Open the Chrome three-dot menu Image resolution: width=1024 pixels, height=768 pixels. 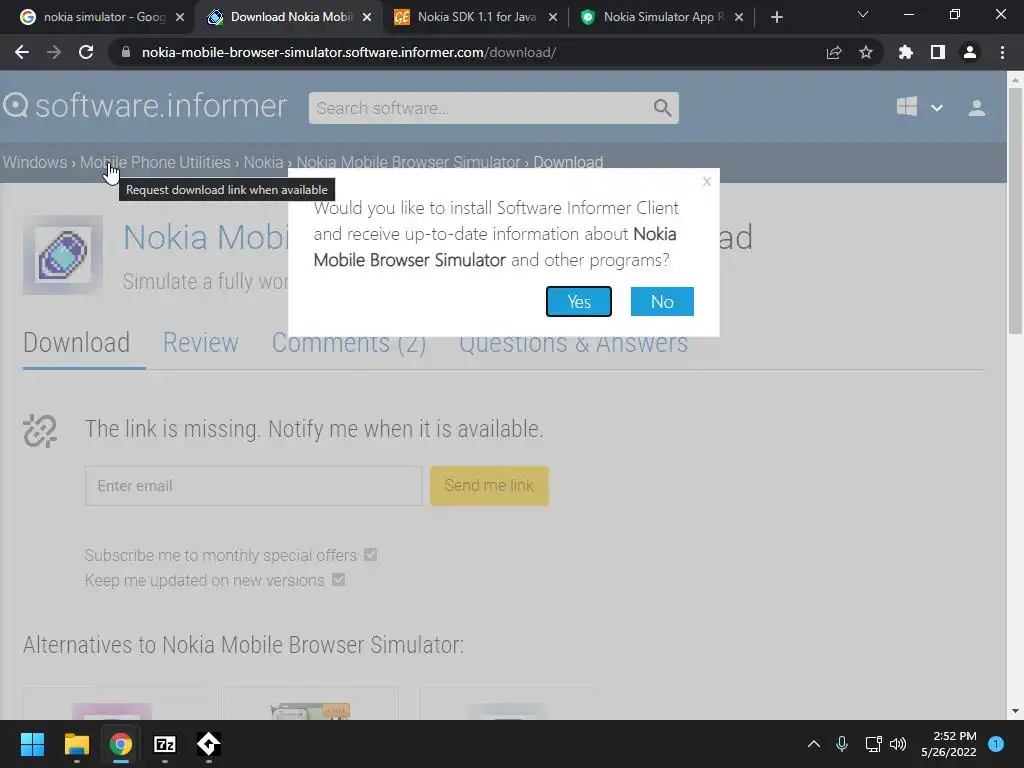tap(1002, 52)
